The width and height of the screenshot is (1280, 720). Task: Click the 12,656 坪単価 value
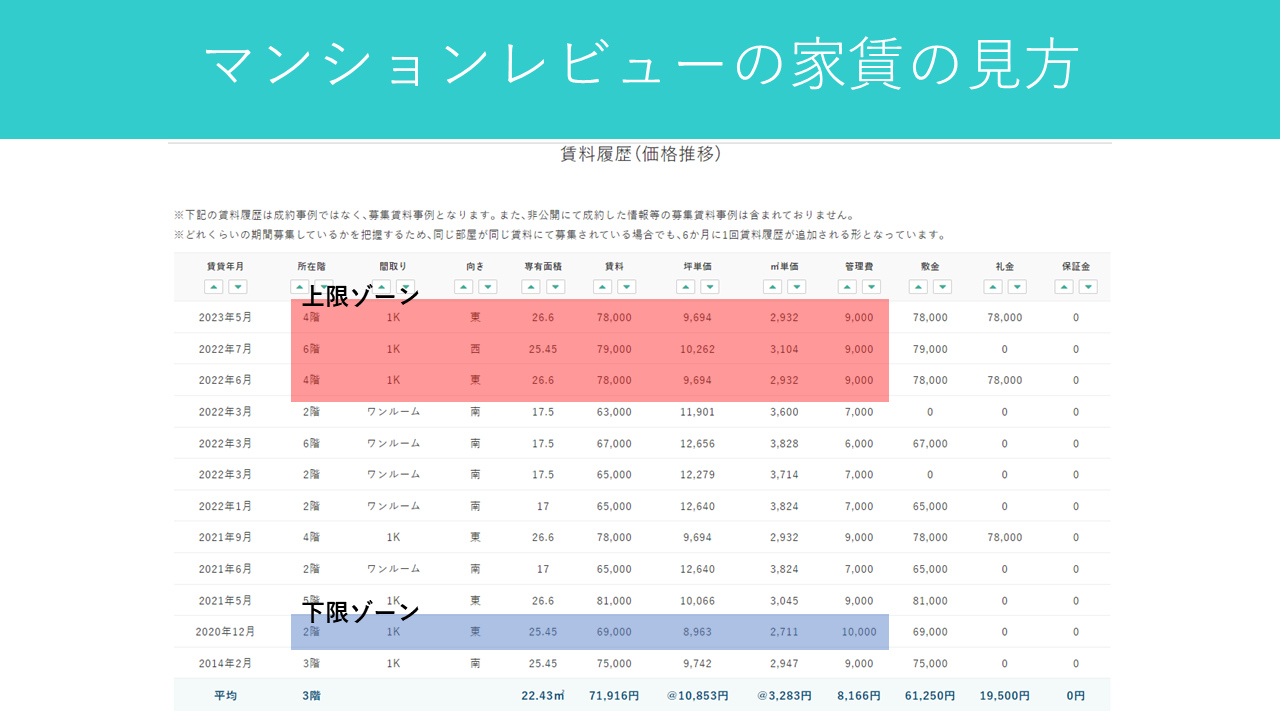pyautogui.click(x=697, y=443)
